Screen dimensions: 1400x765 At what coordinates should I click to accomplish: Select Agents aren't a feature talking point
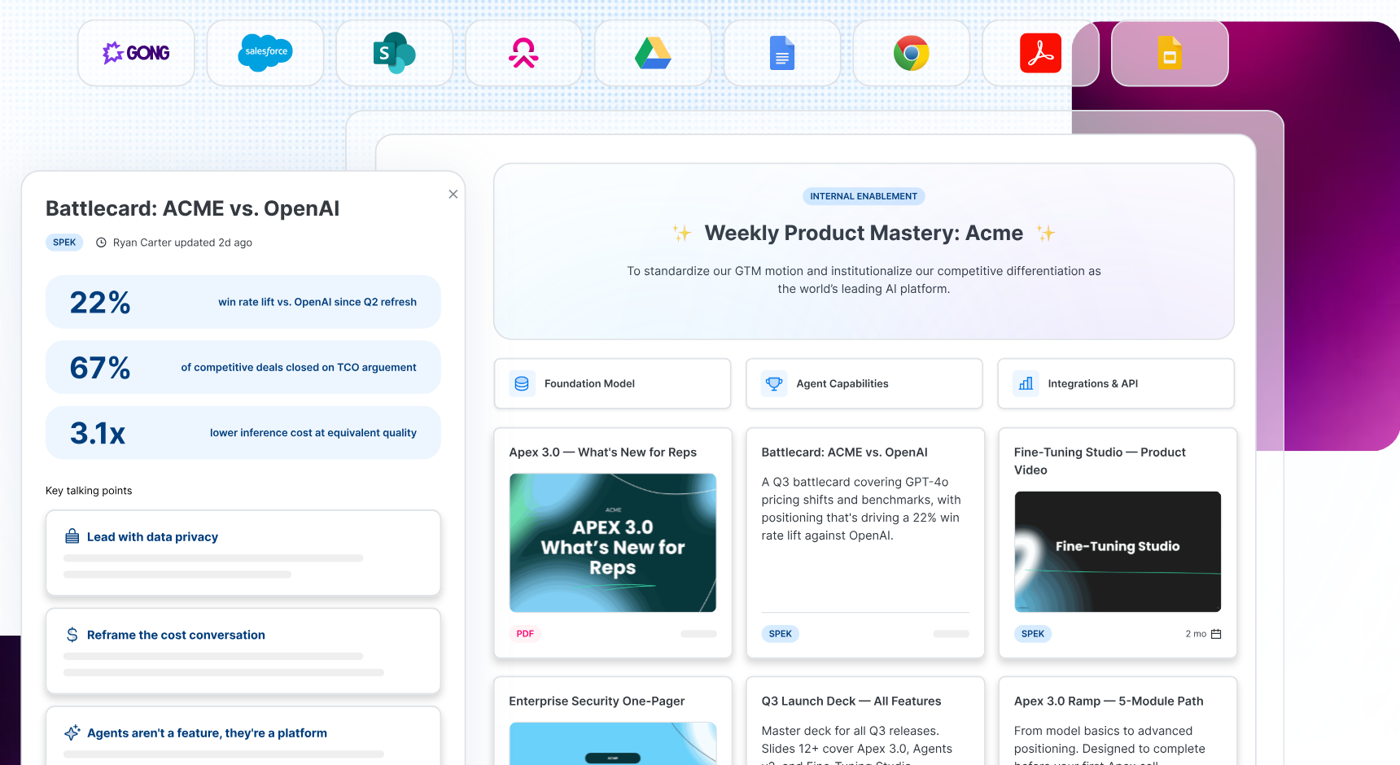pos(243,736)
